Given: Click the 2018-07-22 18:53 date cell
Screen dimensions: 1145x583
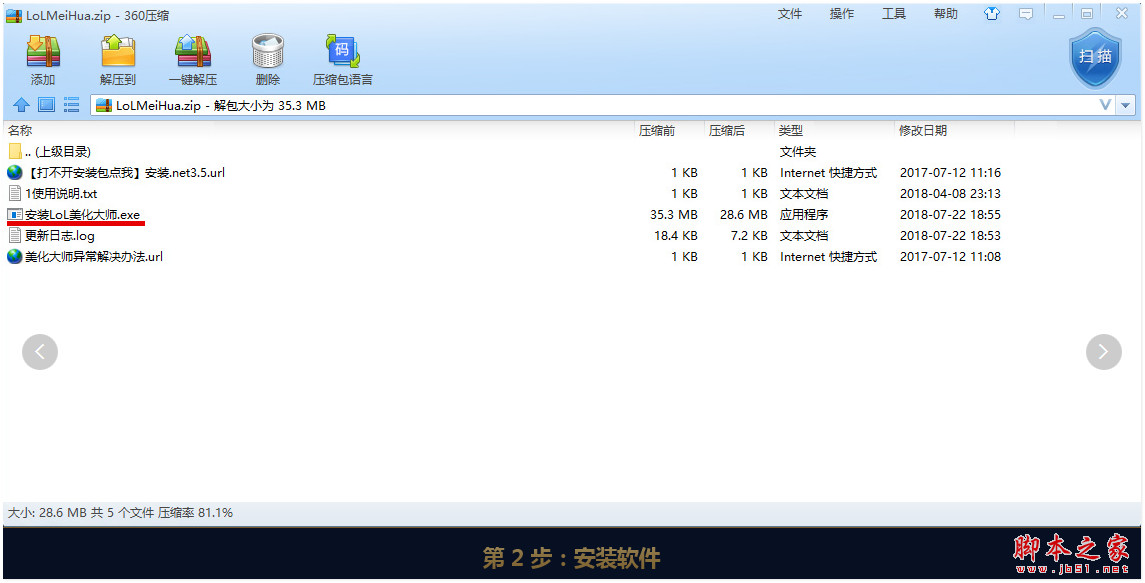Looking at the screenshot, I should [x=950, y=236].
